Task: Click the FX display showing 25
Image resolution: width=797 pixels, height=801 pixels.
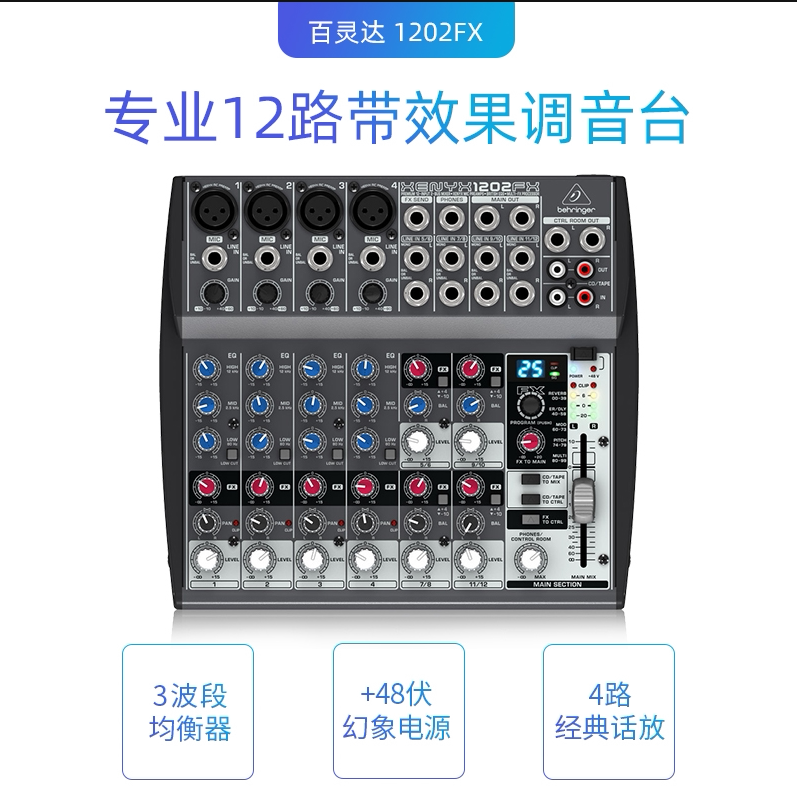Action: (x=530, y=369)
